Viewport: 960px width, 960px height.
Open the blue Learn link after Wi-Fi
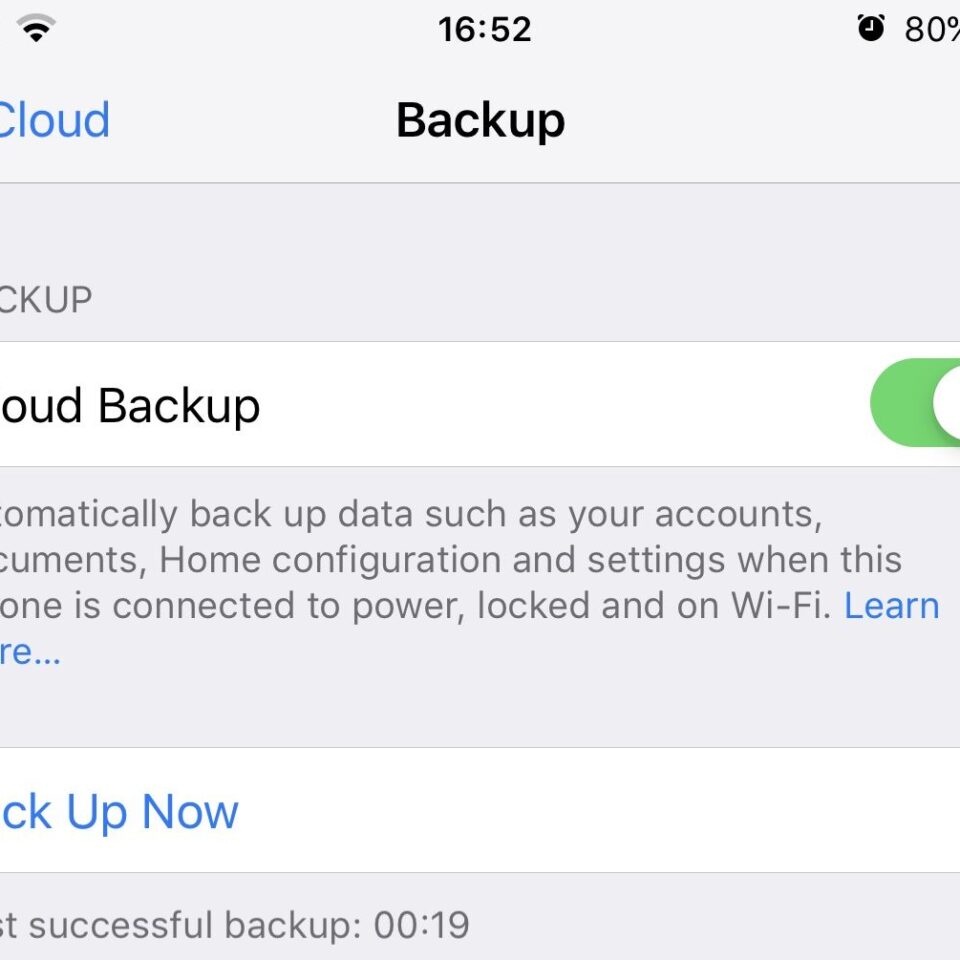[x=891, y=606]
